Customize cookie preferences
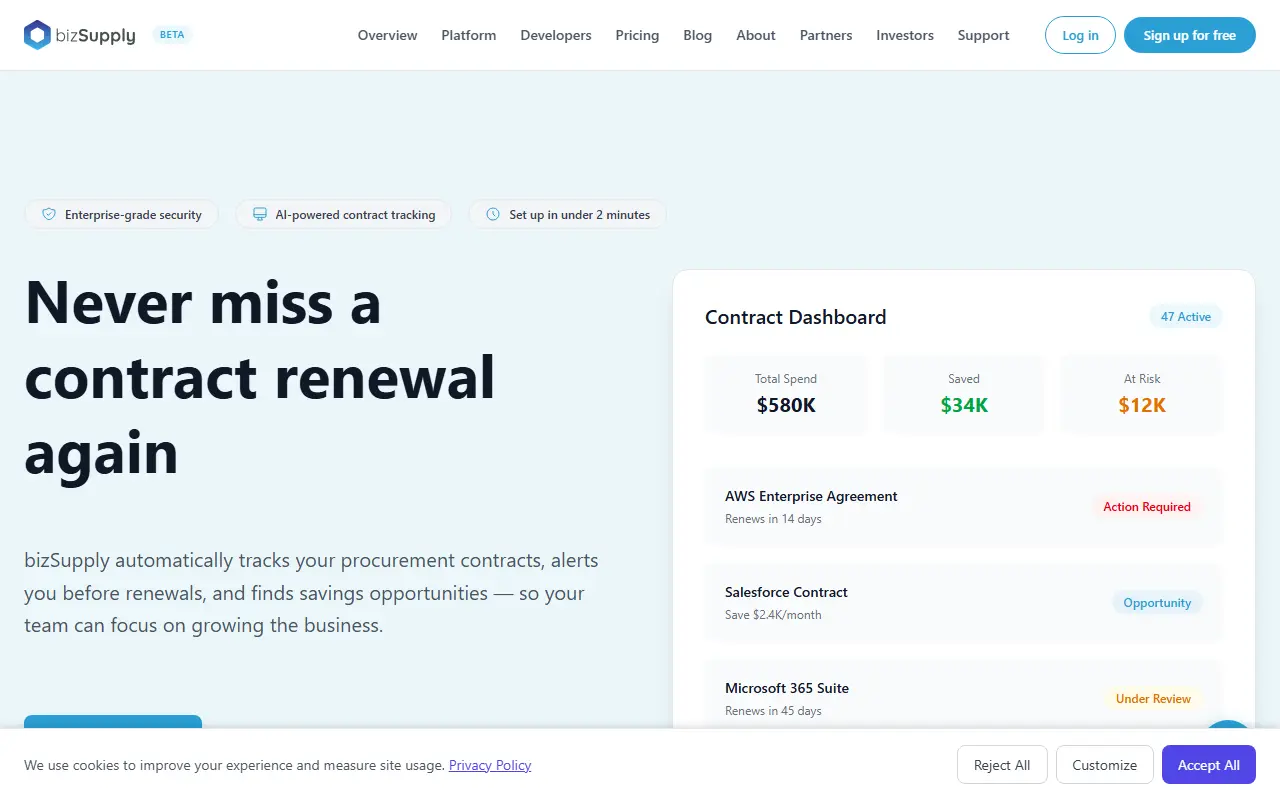The width and height of the screenshot is (1280, 800). pos(1105,765)
